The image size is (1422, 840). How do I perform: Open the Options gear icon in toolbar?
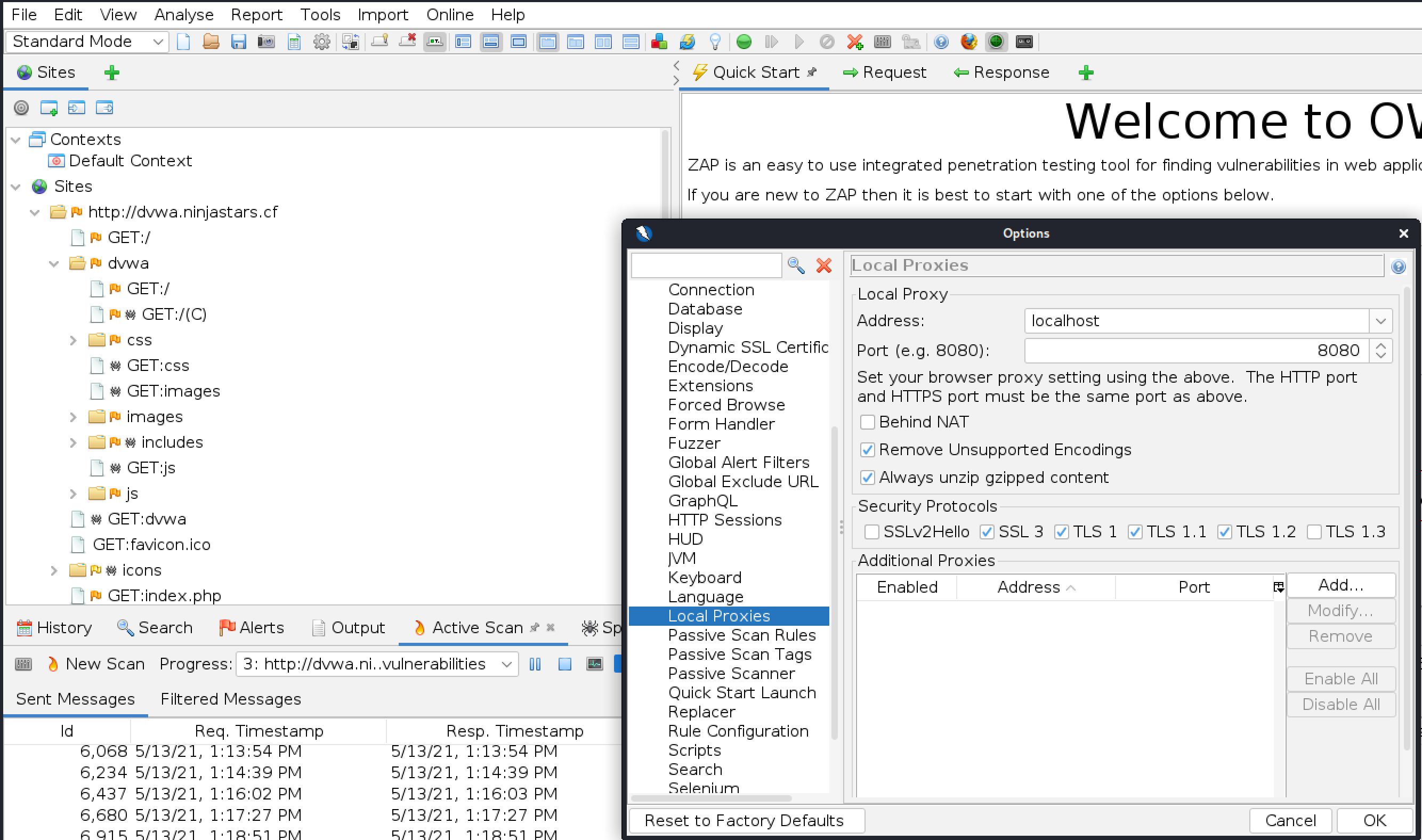tap(321, 42)
